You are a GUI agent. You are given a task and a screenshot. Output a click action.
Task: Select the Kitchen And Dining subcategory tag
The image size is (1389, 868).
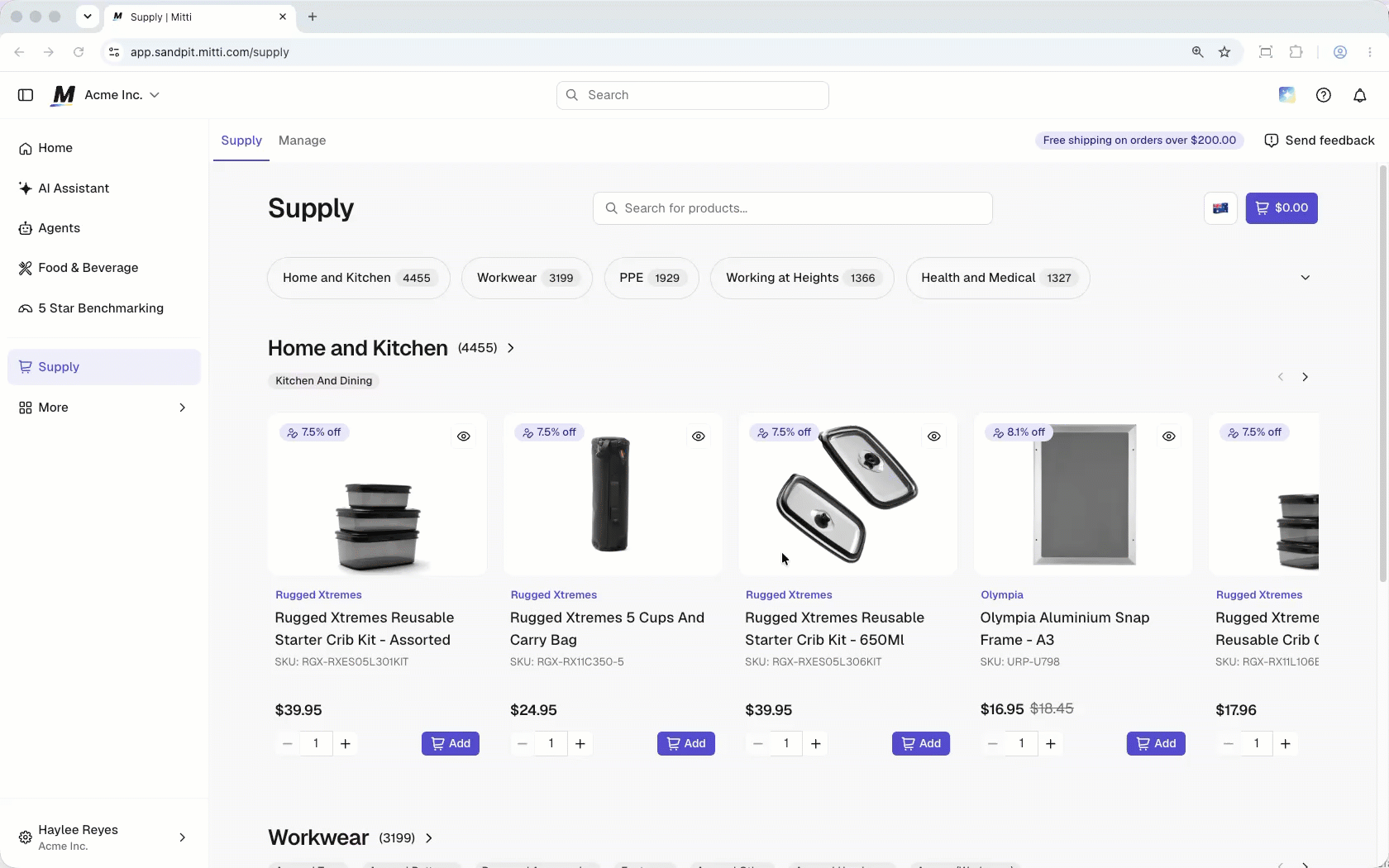click(324, 381)
